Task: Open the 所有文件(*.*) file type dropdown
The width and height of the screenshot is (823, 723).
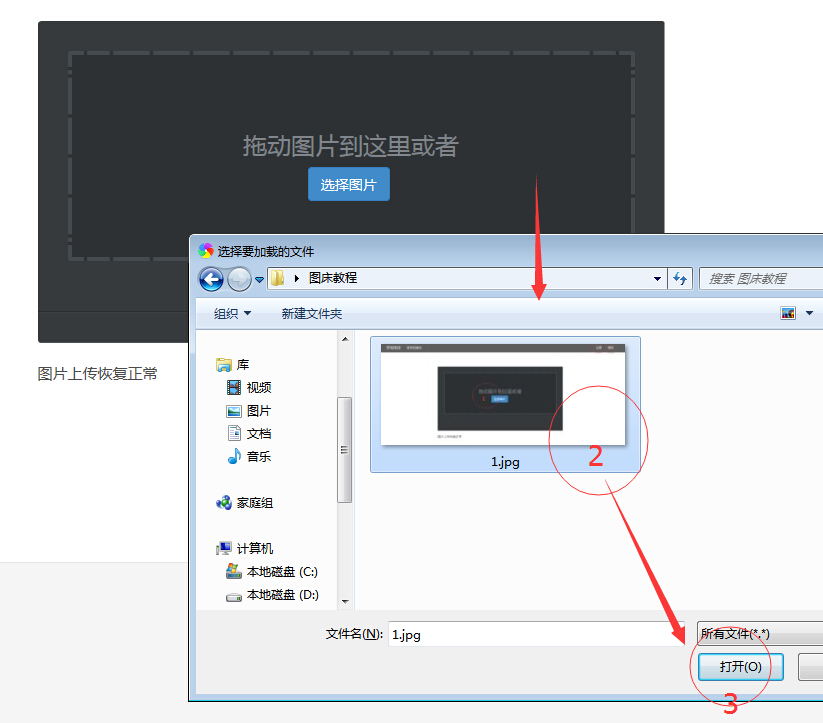Action: tap(759, 634)
